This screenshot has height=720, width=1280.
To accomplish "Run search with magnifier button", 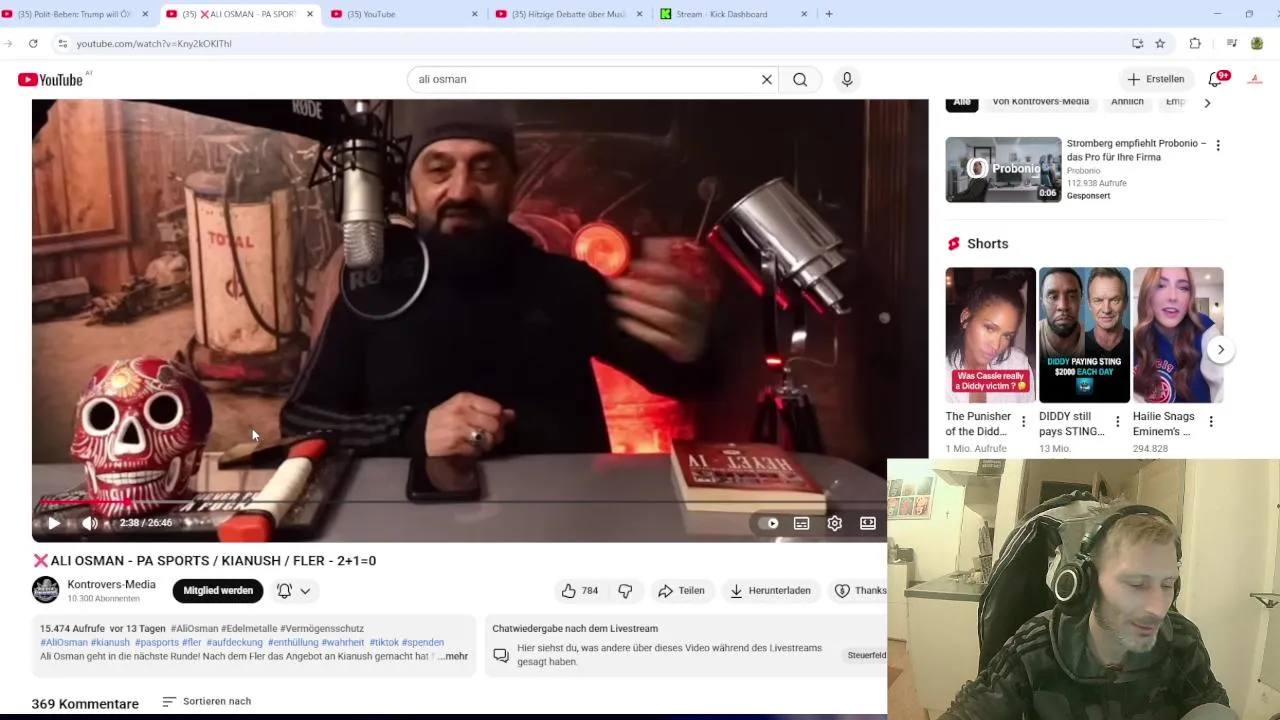I will point(800,79).
